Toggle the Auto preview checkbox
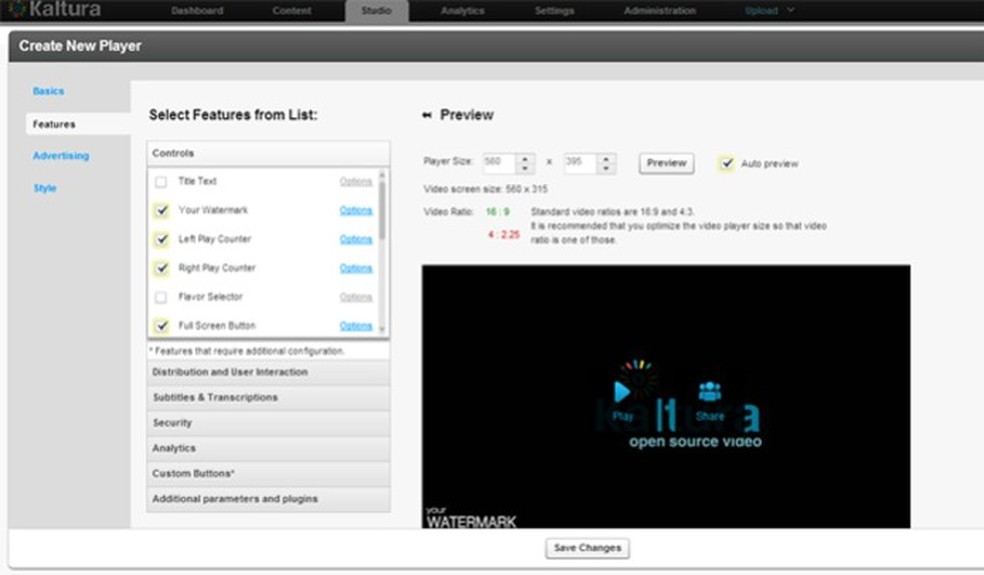 727,163
